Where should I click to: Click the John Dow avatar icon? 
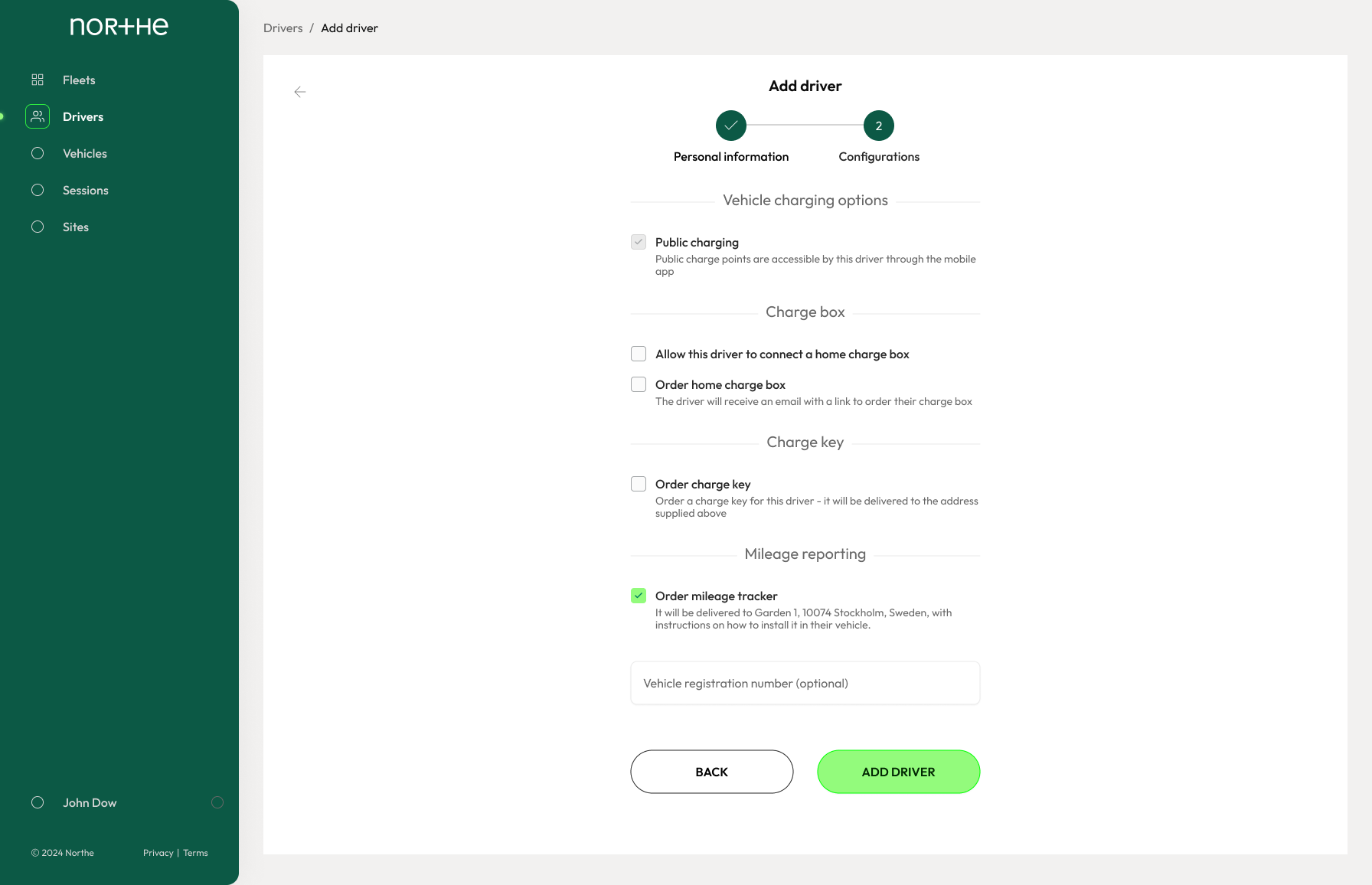[38, 802]
